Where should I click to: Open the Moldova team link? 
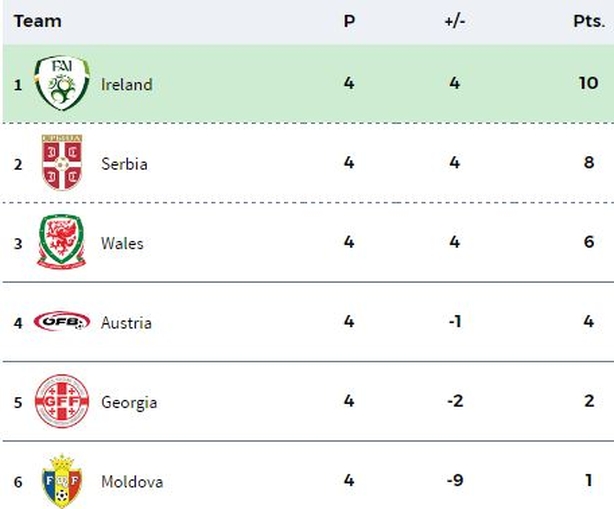pyautogui.click(x=132, y=482)
